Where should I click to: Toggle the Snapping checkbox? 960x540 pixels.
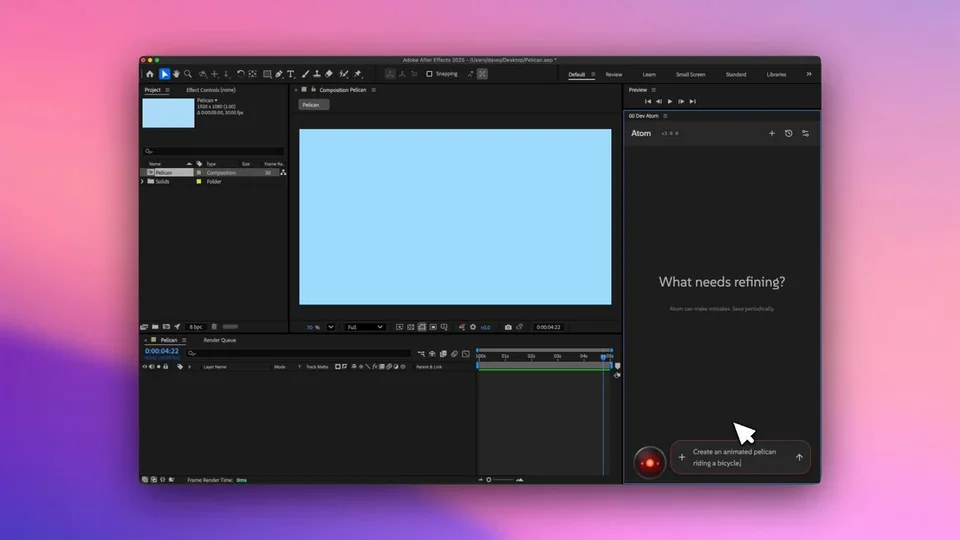pos(429,74)
